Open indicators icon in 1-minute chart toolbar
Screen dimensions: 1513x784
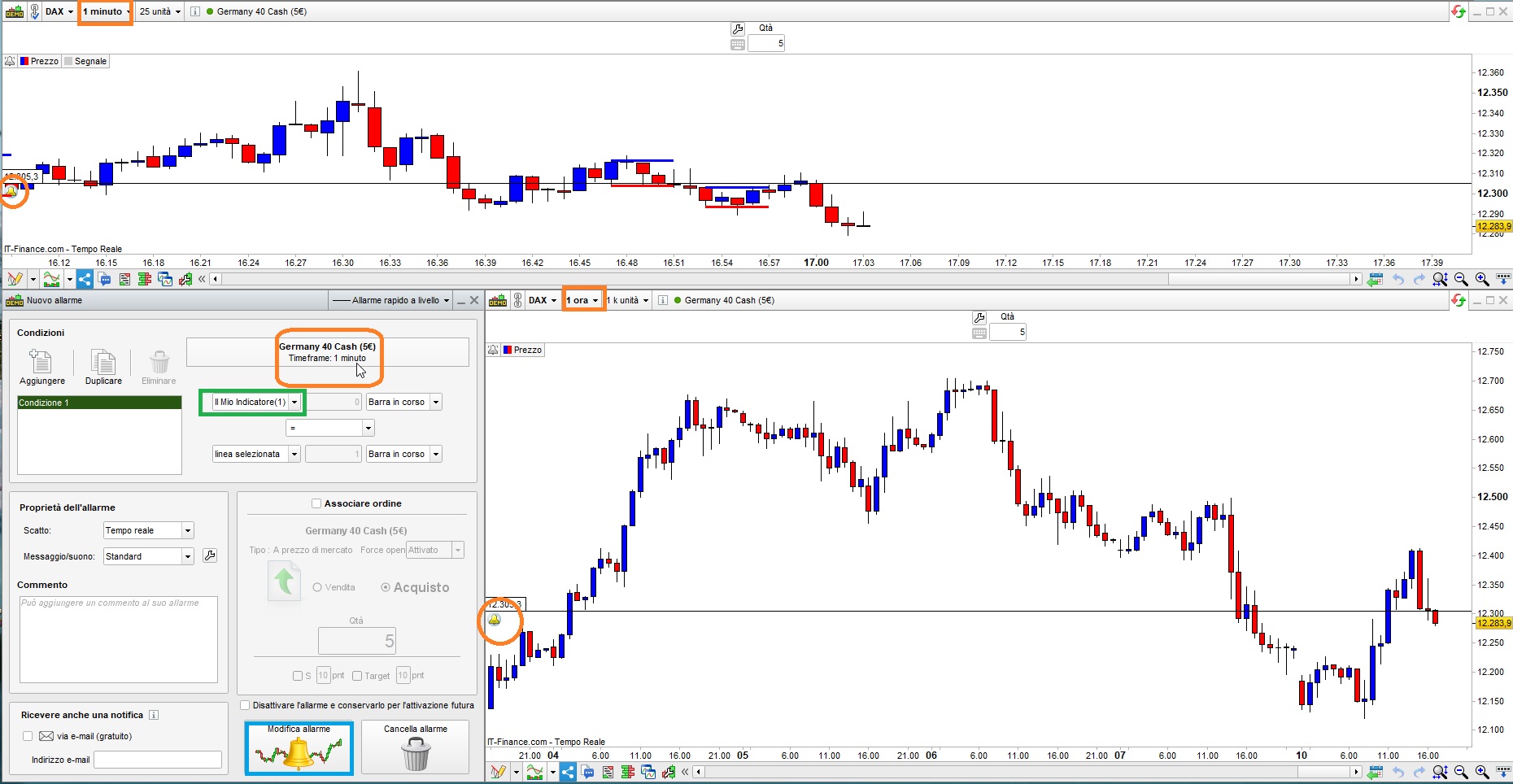pyautogui.click(x=51, y=279)
